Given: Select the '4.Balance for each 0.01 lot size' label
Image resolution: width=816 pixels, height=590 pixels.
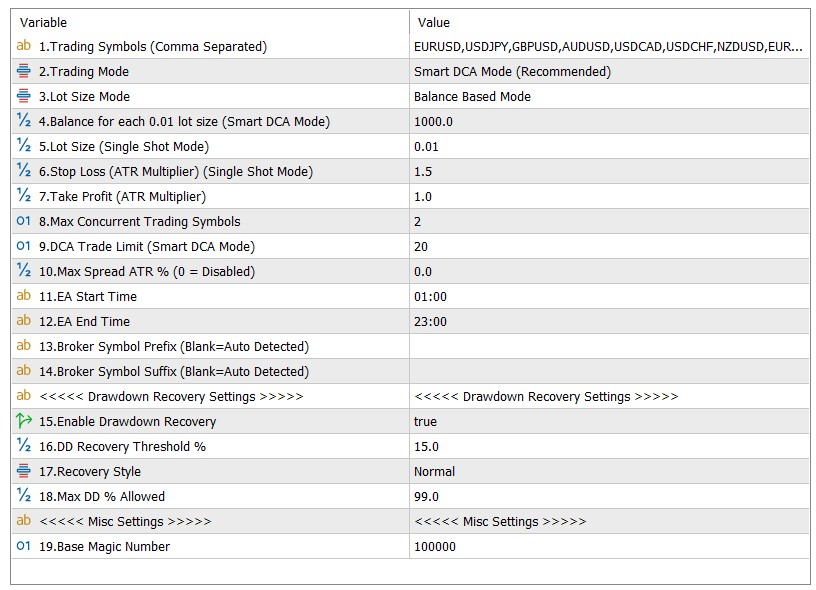Looking at the screenshot, I should 184,121.
